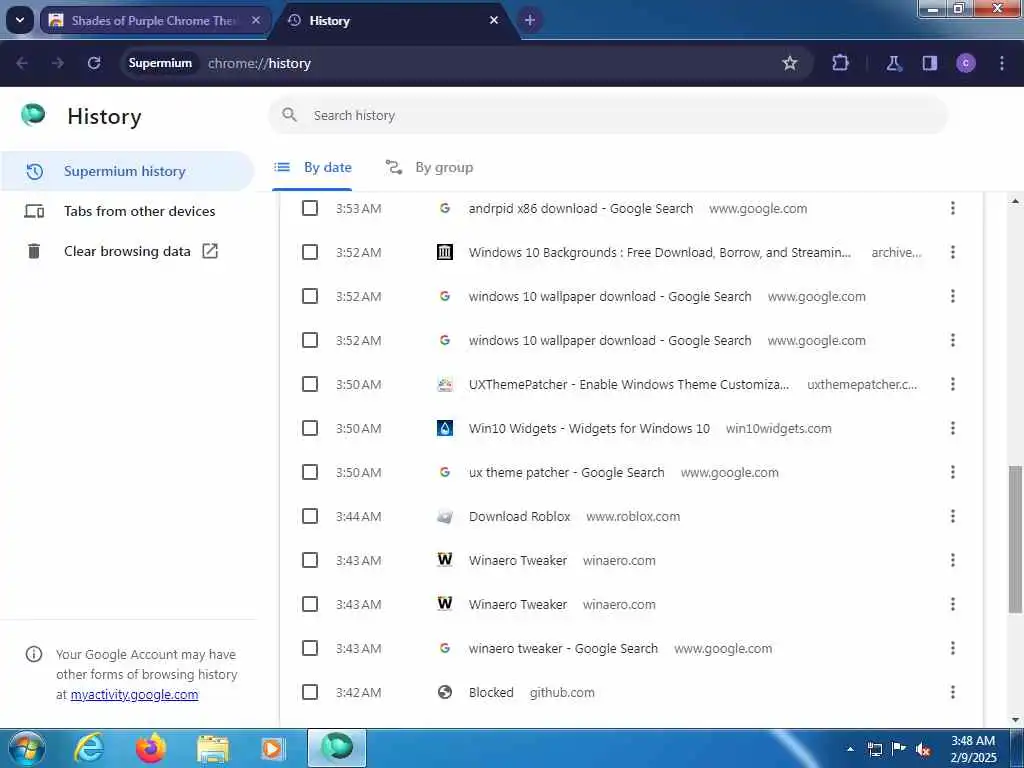Open actions menu for UXThemePatcher entry
1024x768 pixels.
(953, 384)
